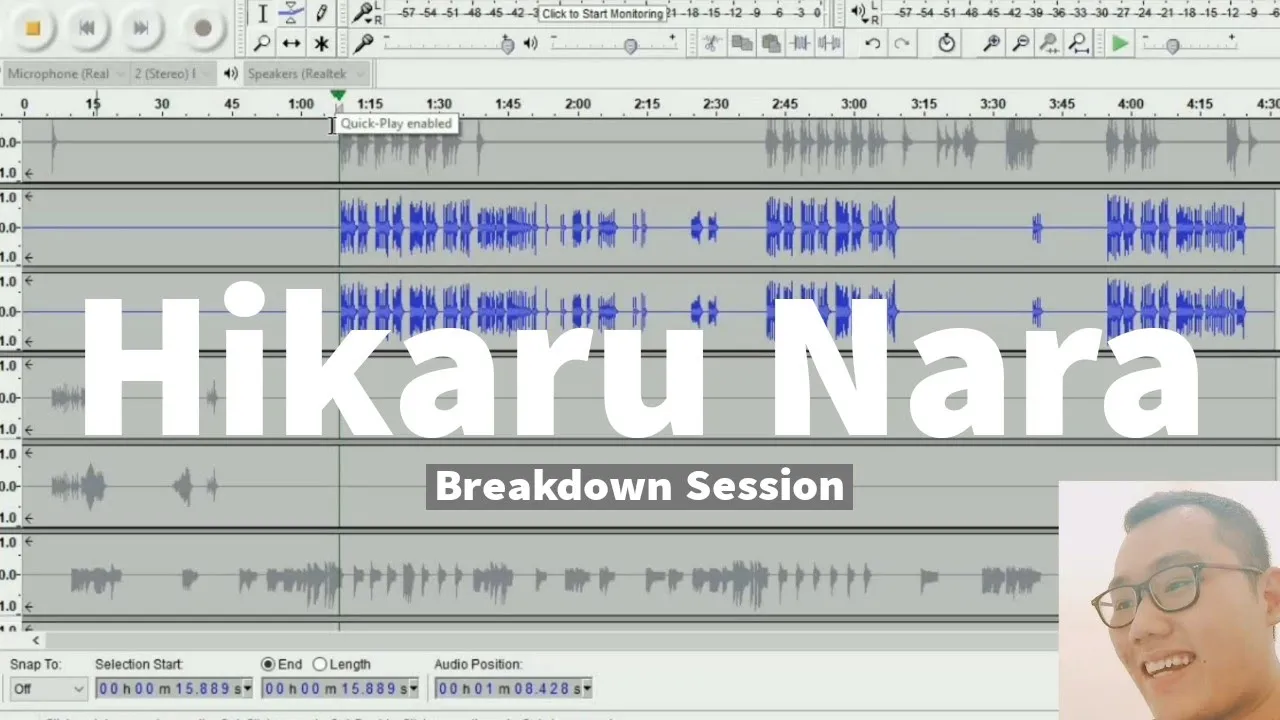Click the Undo arrow
The height and width of the screenshot is (720, 1280).
tap(873, 43)
